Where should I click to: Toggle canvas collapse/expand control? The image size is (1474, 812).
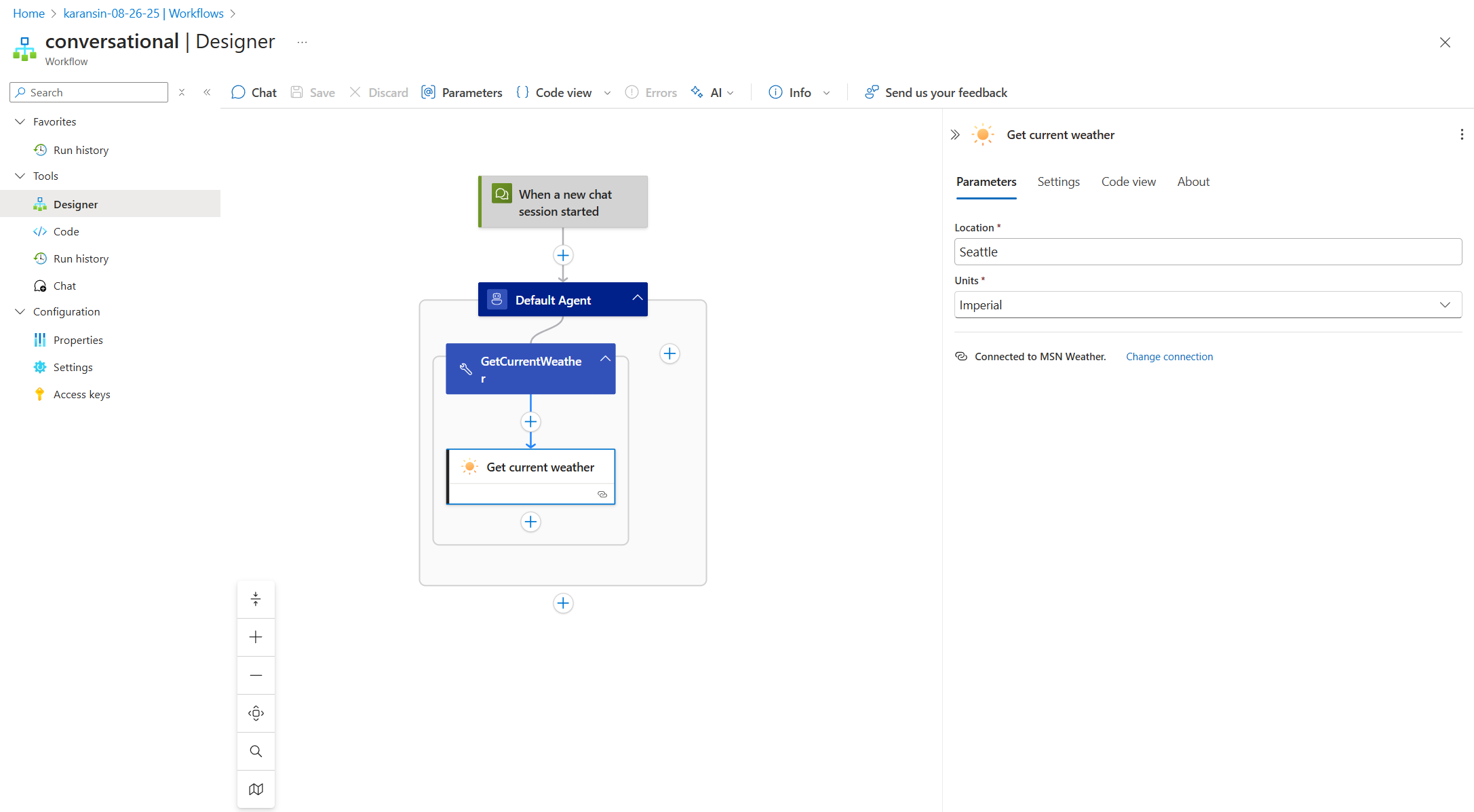pos(256,599)
